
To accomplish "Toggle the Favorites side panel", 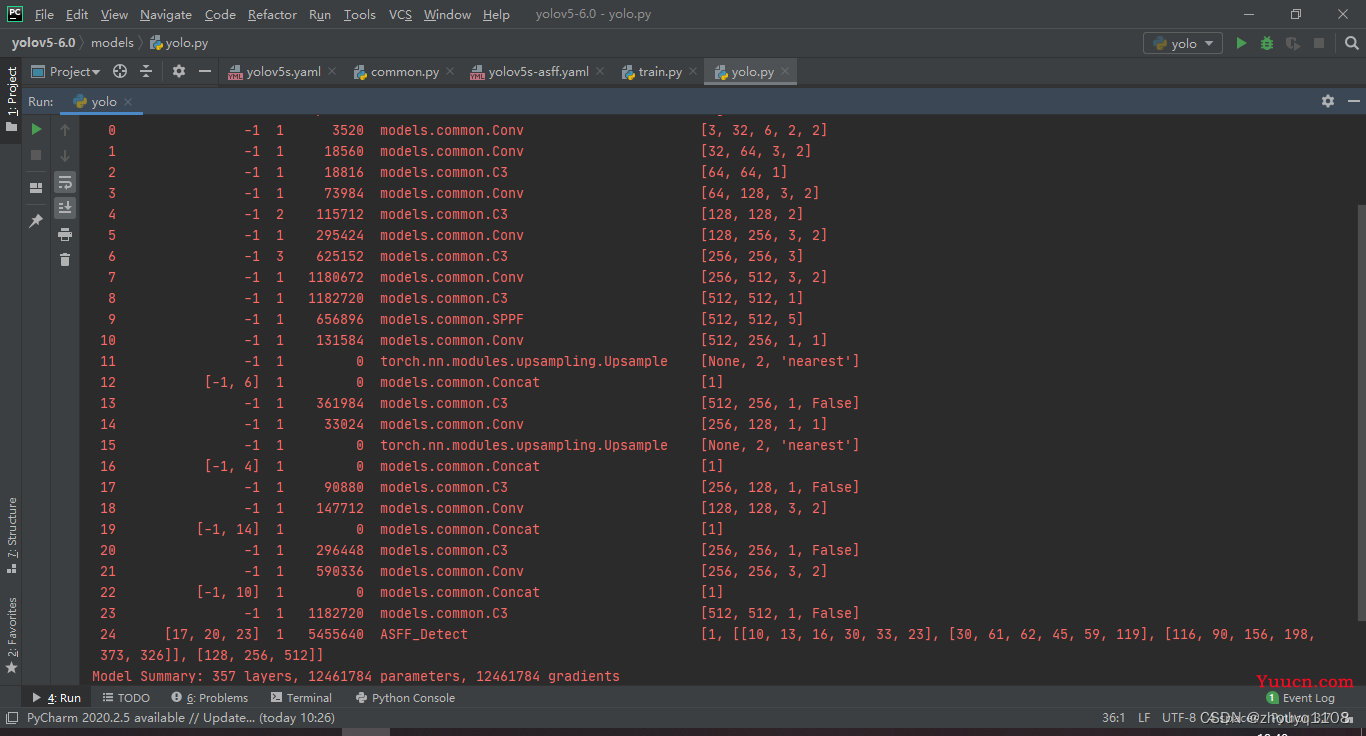I will click(x=11, y=634).
